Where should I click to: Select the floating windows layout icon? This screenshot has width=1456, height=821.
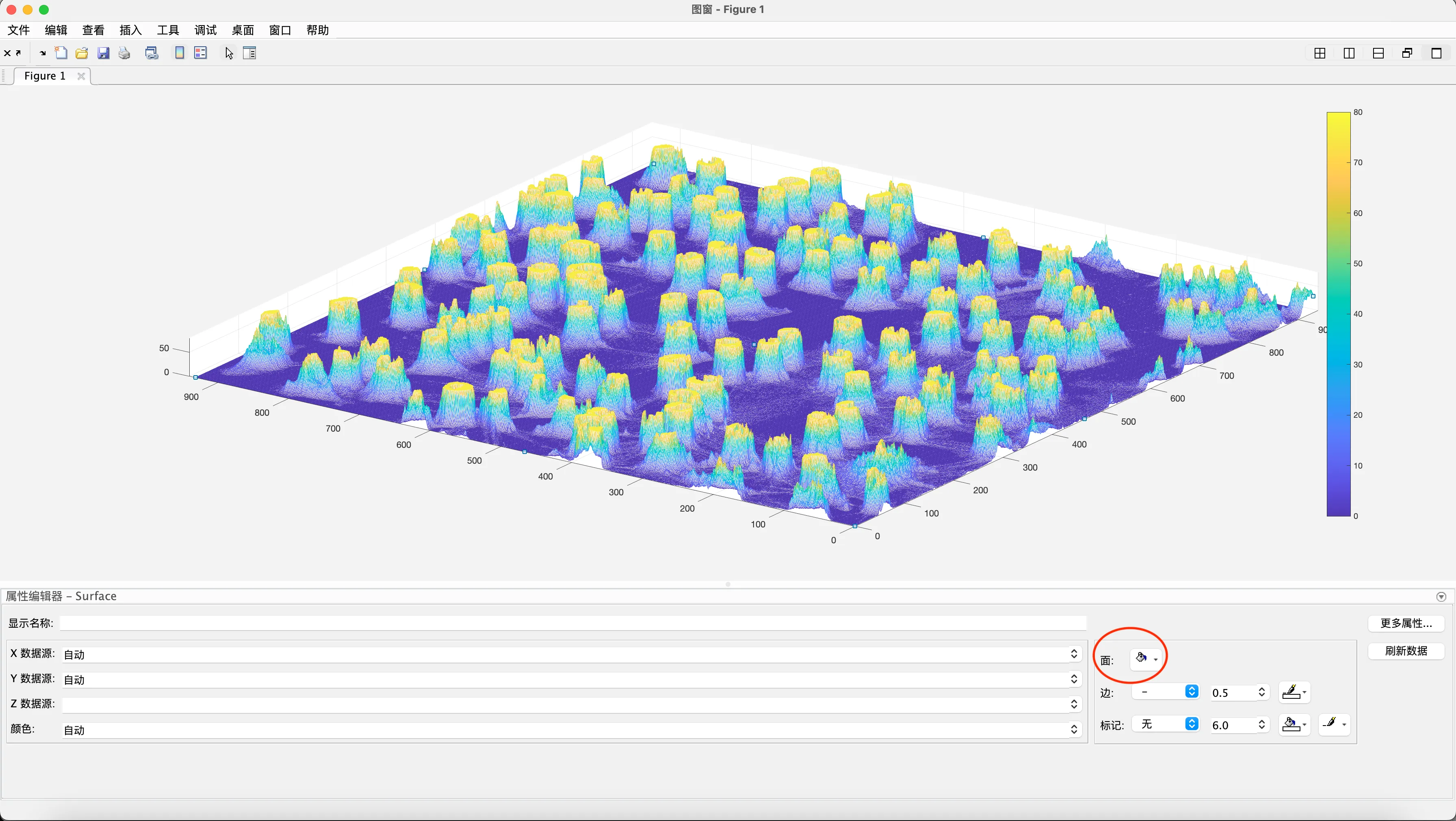(x=1407, y=53)
